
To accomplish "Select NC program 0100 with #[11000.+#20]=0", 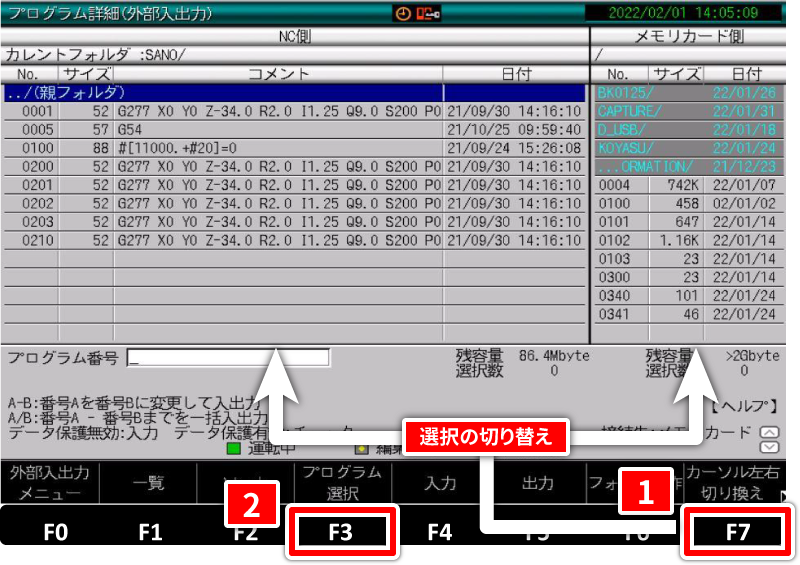I will [x=294, y=148].
